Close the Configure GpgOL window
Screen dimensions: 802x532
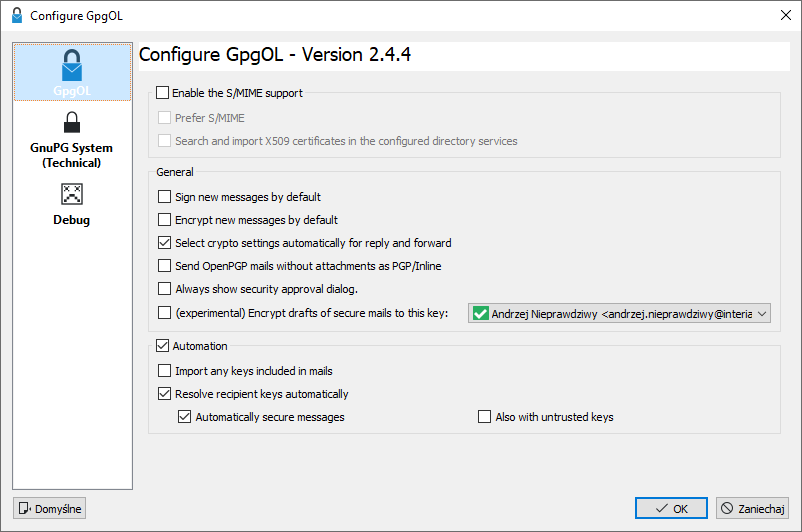click(x=786, y=15)
